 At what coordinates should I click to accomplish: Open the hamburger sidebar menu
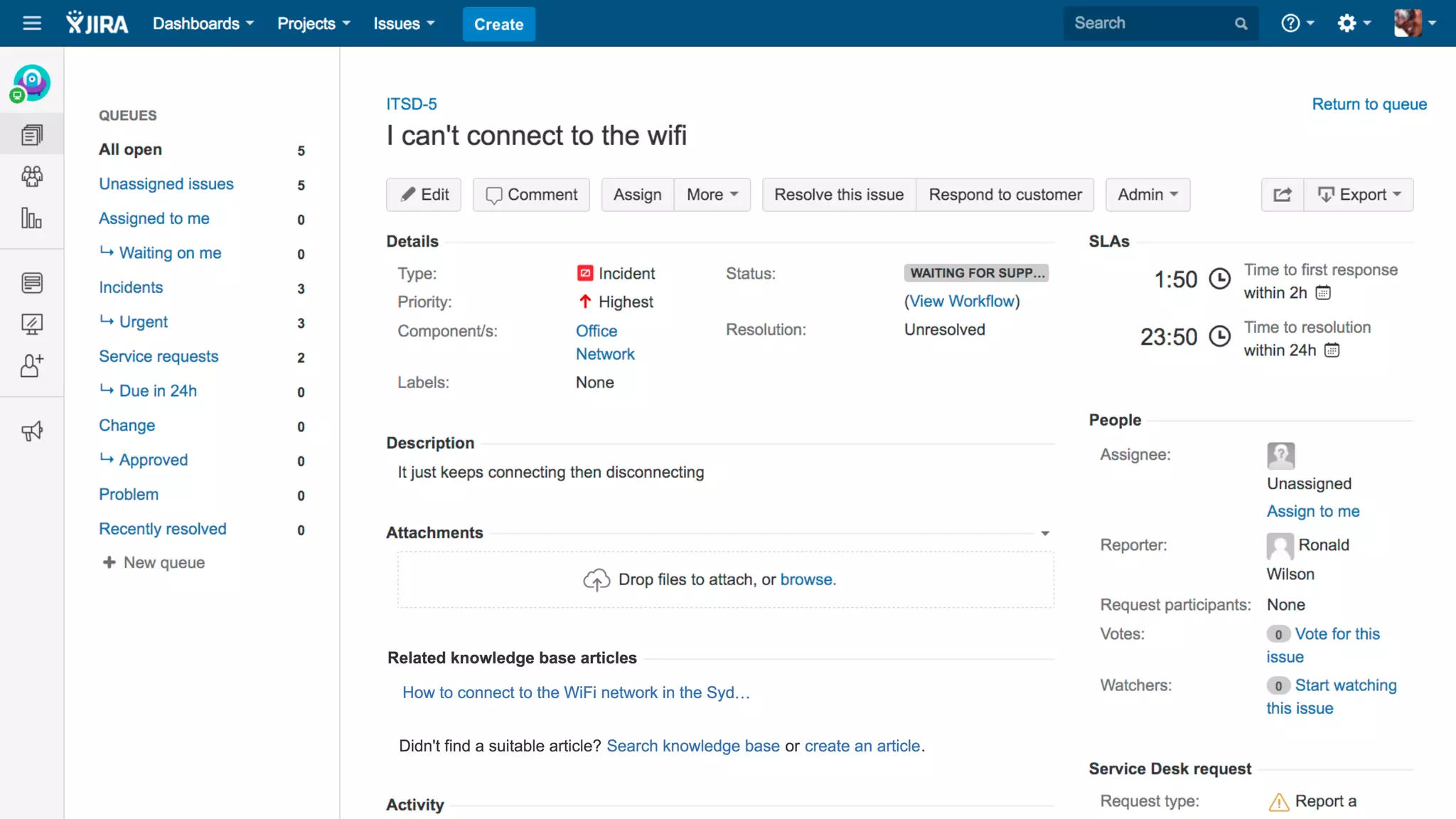point(32,23)
